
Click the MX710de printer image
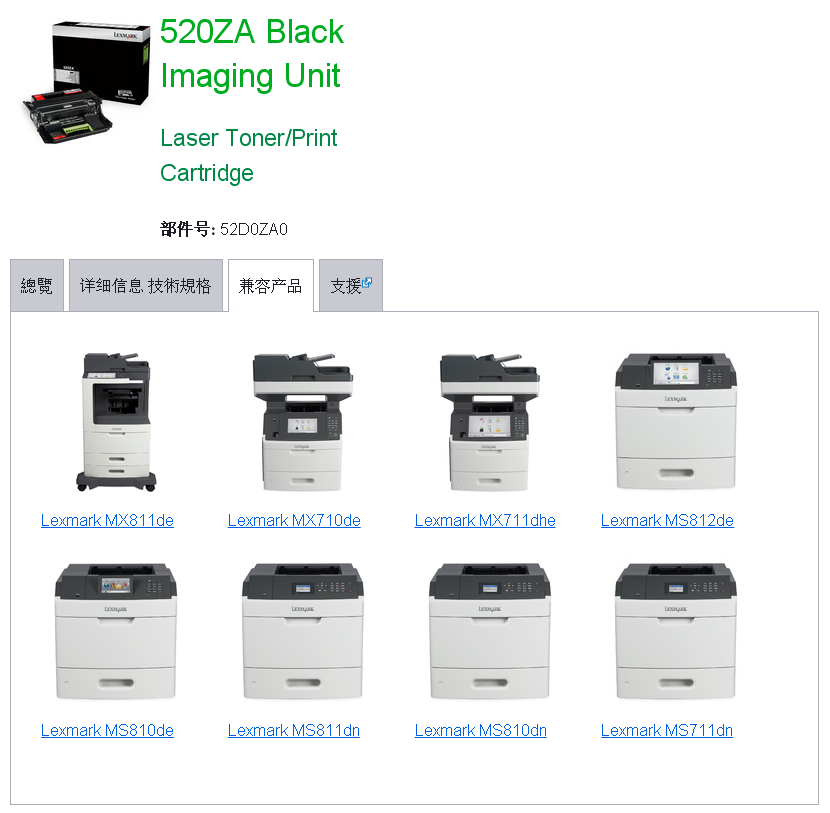(x=303, y=422)
